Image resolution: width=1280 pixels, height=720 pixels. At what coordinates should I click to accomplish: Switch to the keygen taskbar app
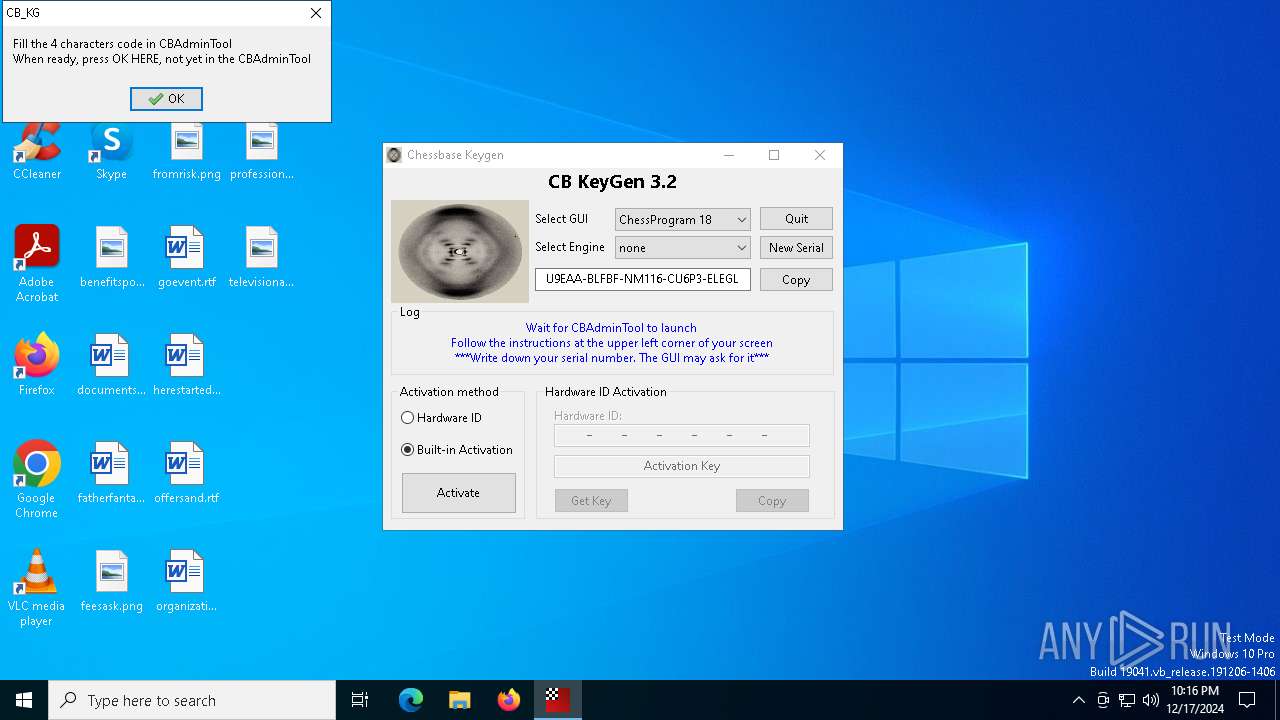click(557, 700)
